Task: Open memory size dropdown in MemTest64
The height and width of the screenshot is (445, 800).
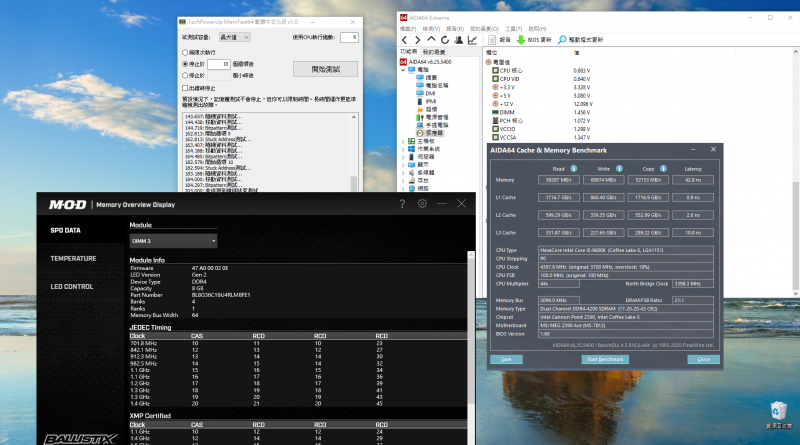Action: click(235, 37)
